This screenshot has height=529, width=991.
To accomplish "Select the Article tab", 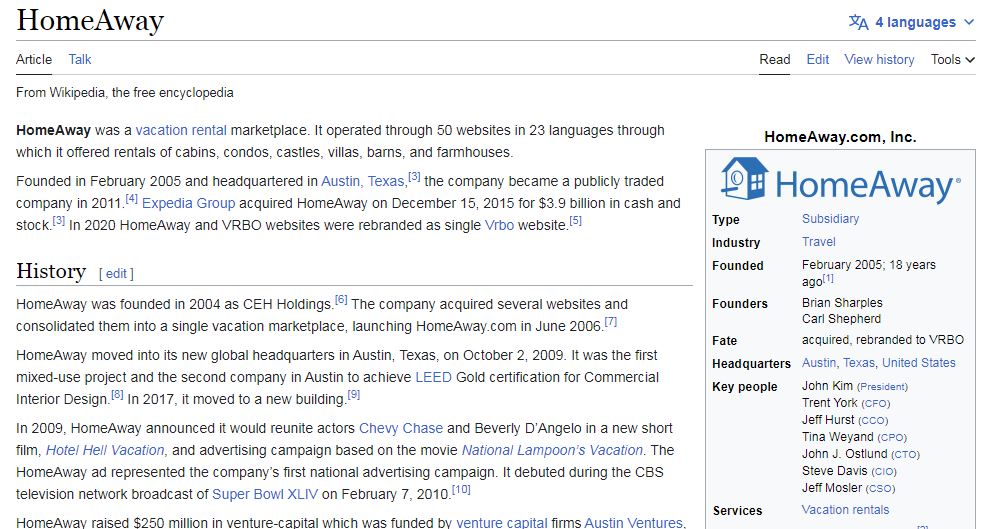I will 34,59.
